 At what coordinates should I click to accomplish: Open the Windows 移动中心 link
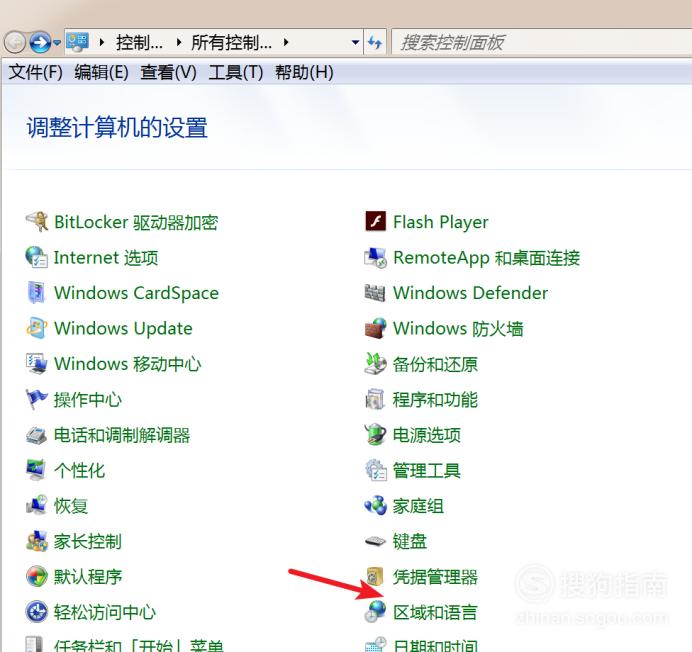(x=128, y=364)
